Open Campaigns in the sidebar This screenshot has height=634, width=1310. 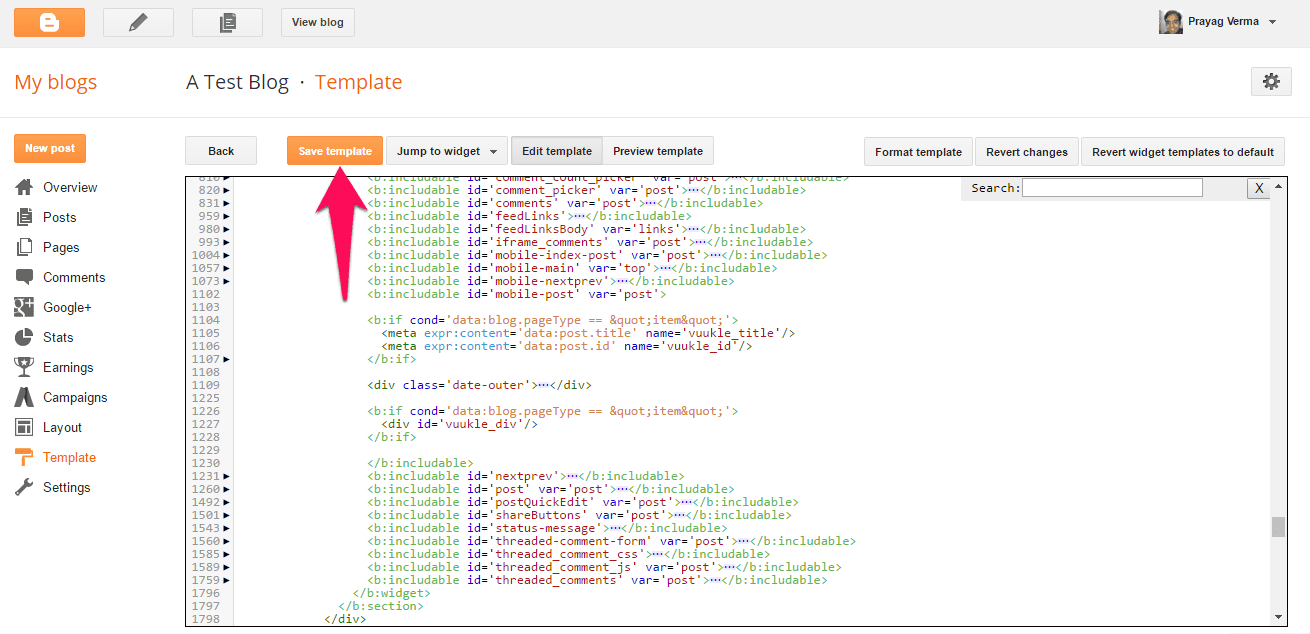pos(74,397)
